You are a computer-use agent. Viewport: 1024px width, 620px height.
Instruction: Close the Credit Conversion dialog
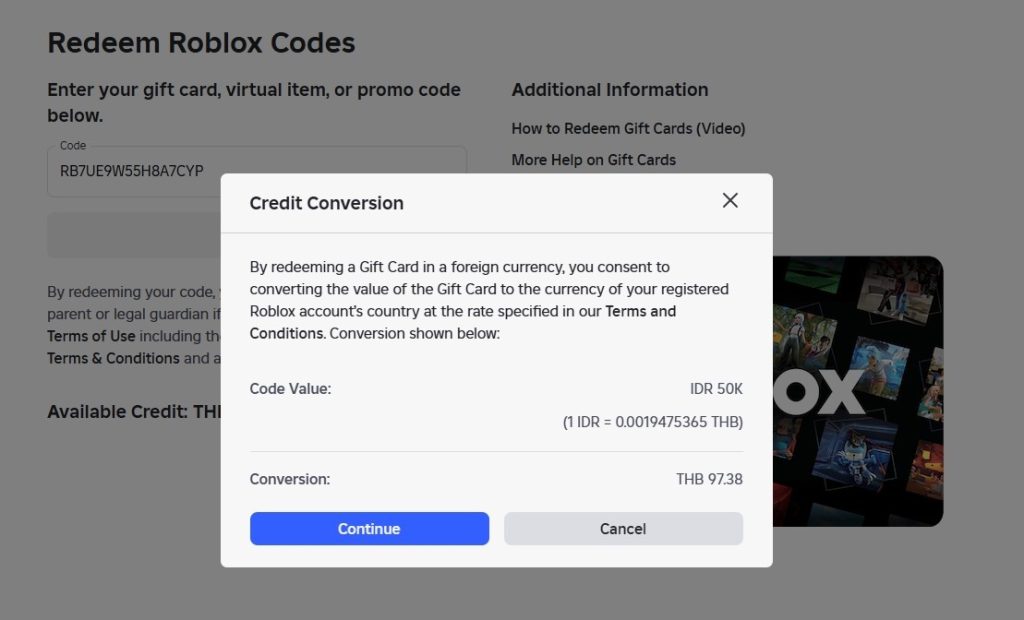point(730,200)
